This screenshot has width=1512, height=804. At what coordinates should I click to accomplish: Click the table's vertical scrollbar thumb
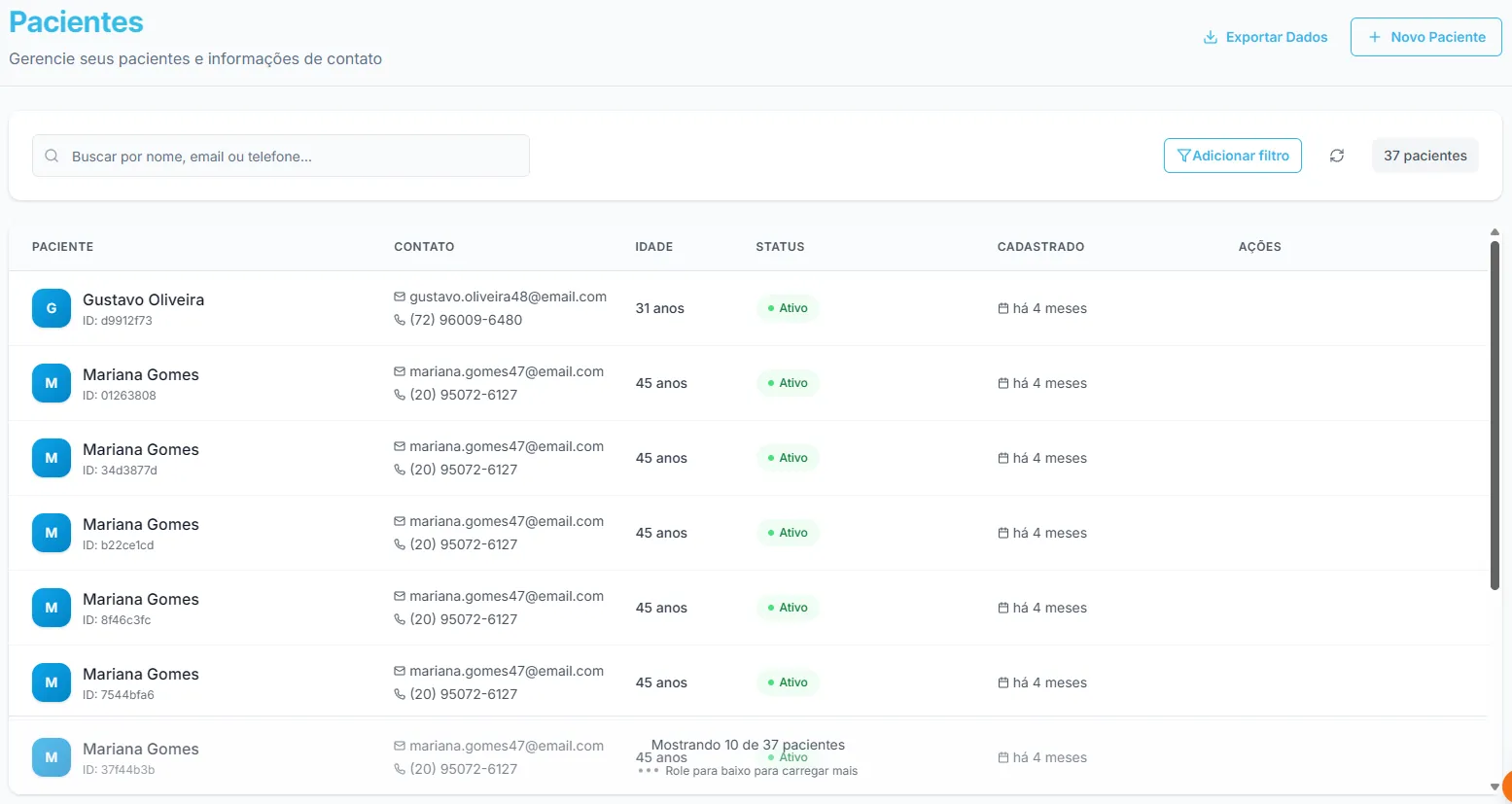[x=1494, y=413]
